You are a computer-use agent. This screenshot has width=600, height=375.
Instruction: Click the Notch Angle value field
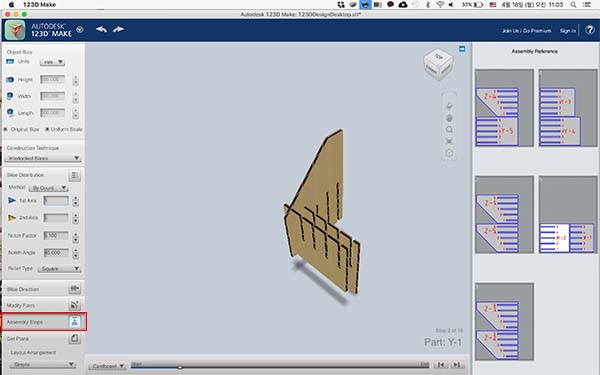(x=56, y=253)
